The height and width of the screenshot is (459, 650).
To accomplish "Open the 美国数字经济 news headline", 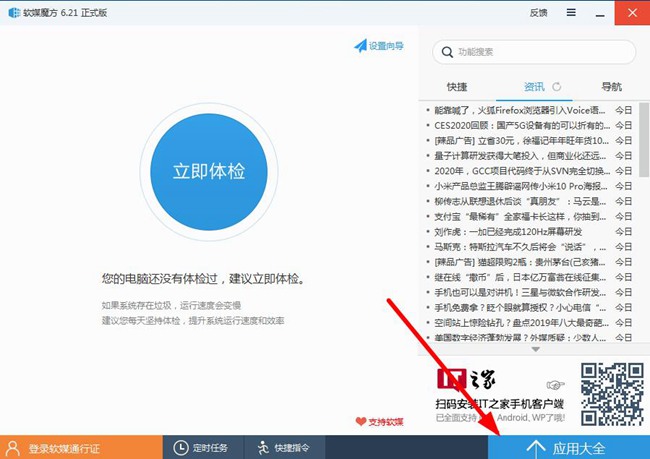I will 520,338.
